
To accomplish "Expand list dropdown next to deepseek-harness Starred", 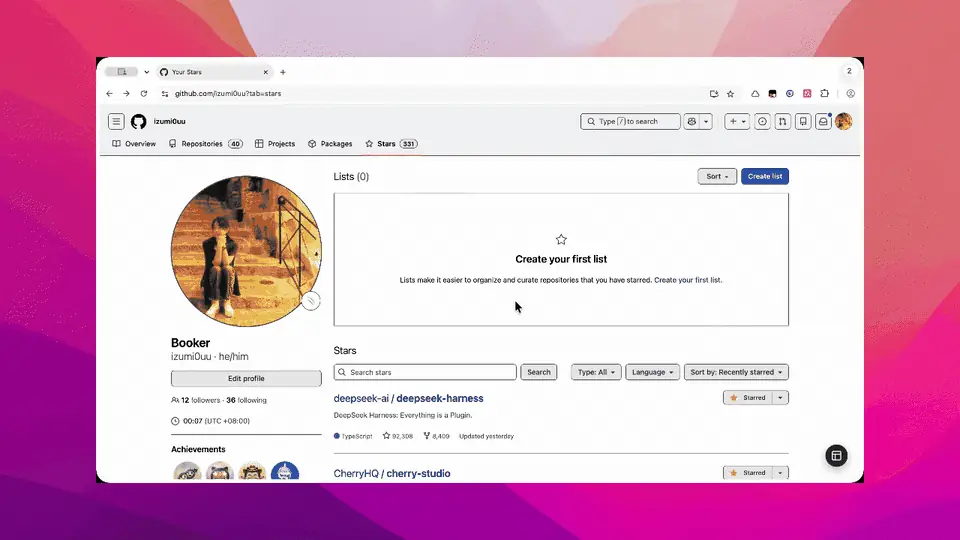I will (780, 398).
